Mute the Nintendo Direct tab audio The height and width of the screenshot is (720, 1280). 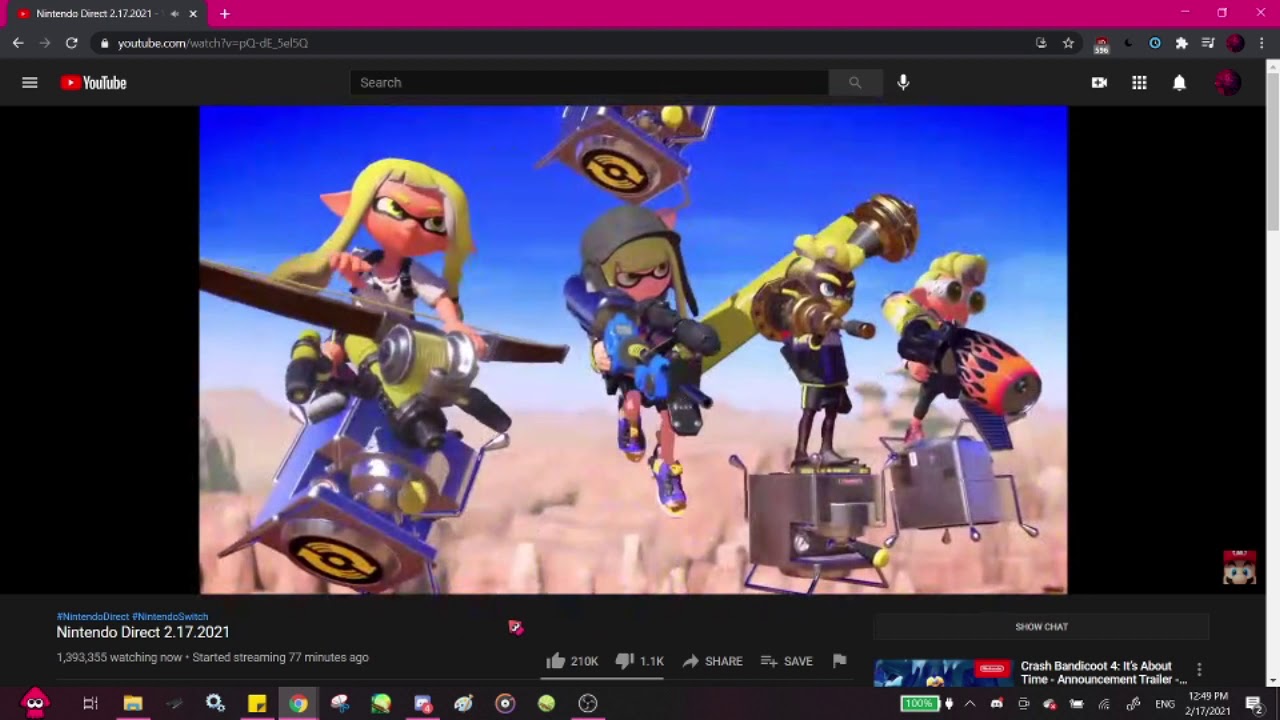[x=175, y=14]
